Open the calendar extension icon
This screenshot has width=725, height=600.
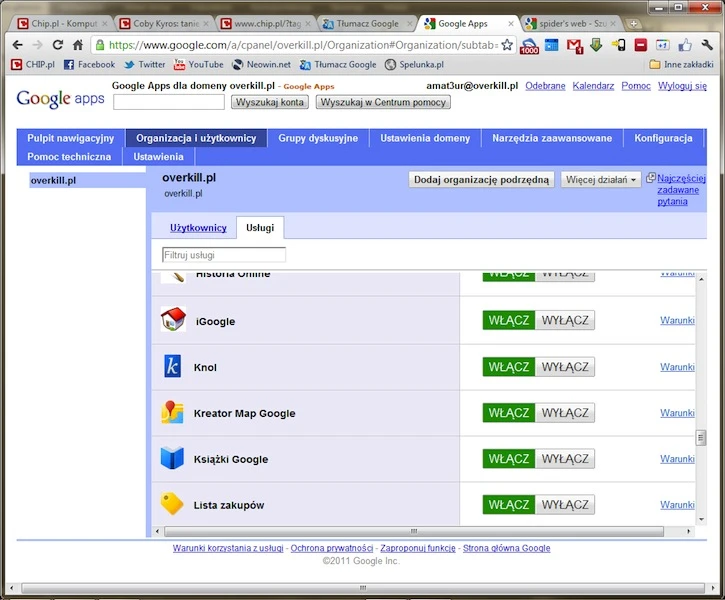(552, 45)
